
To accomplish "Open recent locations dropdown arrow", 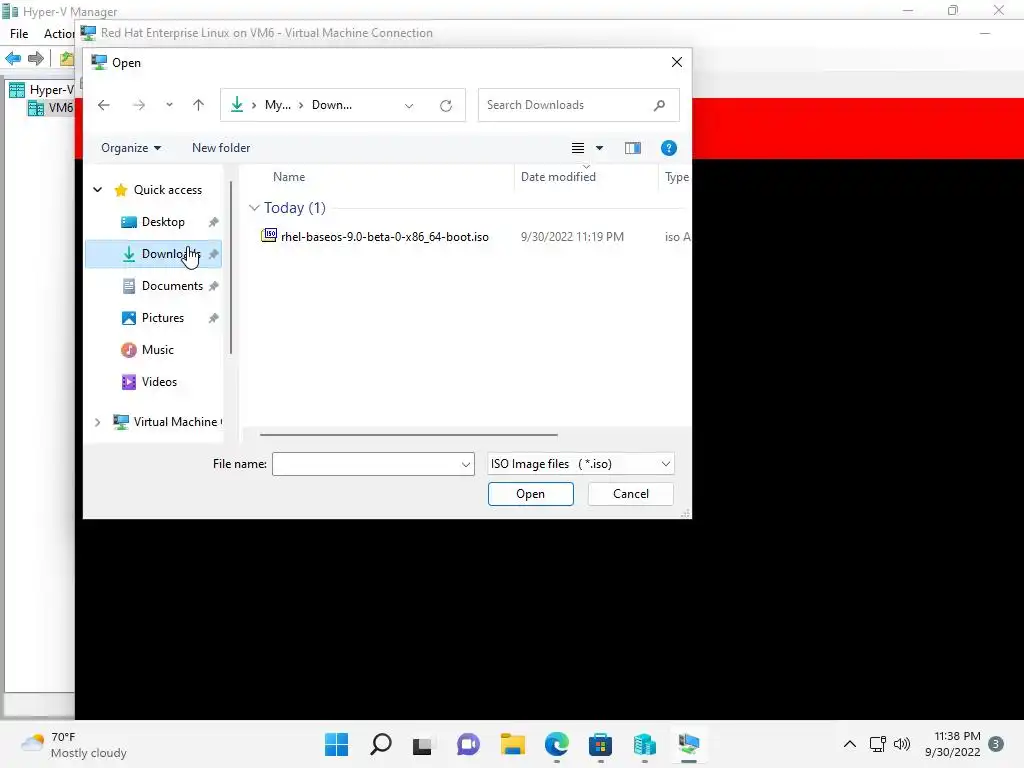I will (x=169, y=105).
